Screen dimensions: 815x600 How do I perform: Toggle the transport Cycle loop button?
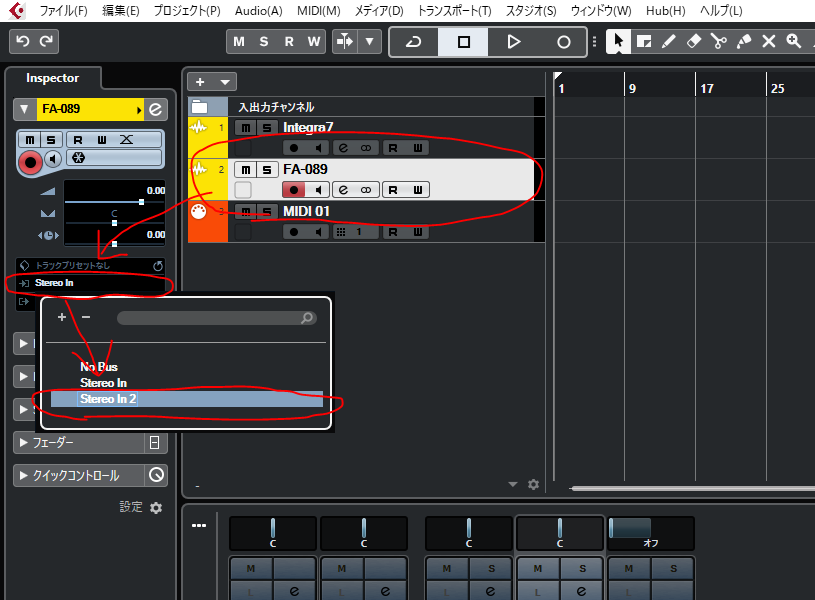click(414, 42)
